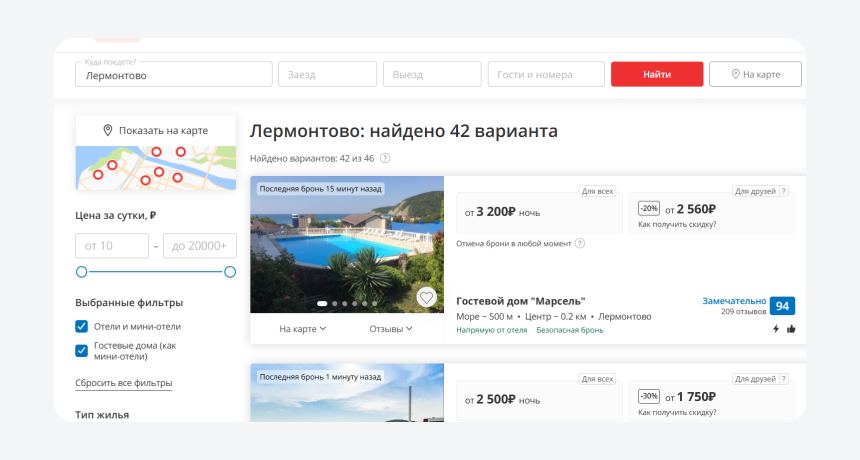Click the 'до 20000+' maximum price field
The width and height of the screenshot is (860, 460).
[x=200, y=246]
